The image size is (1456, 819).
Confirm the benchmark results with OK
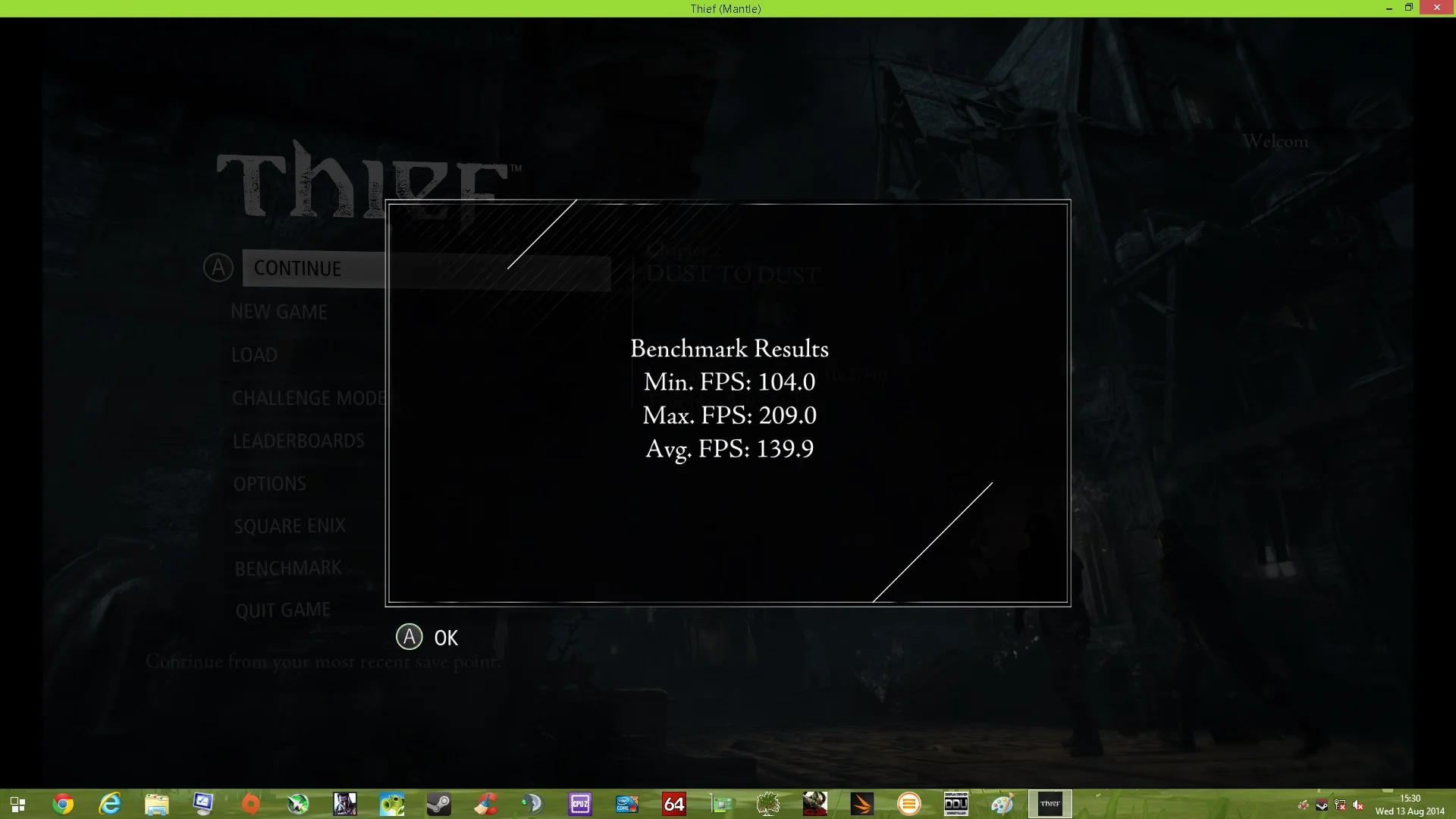(446, 638)
